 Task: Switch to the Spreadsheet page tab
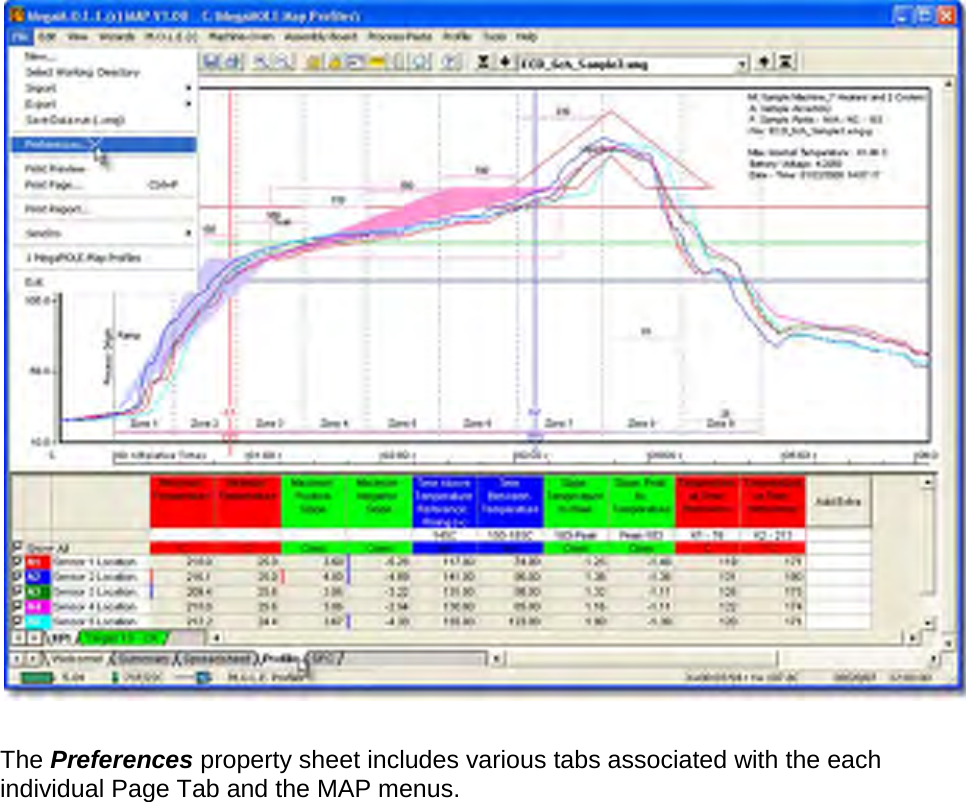coord(217,658)
